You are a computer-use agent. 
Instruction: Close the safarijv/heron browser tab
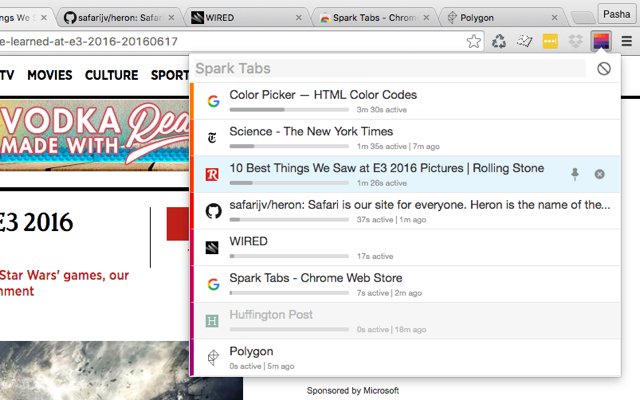[171, 18]
